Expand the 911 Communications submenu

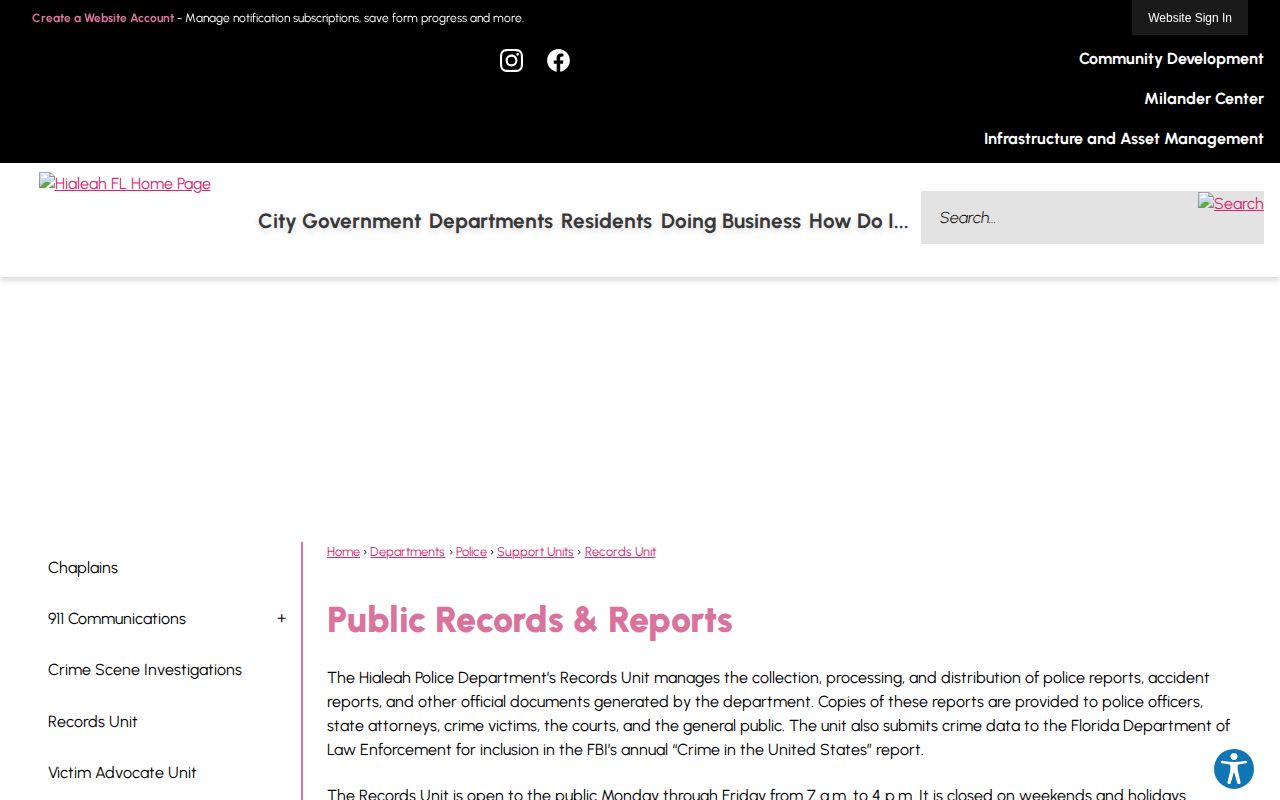(x=281, y=619)
